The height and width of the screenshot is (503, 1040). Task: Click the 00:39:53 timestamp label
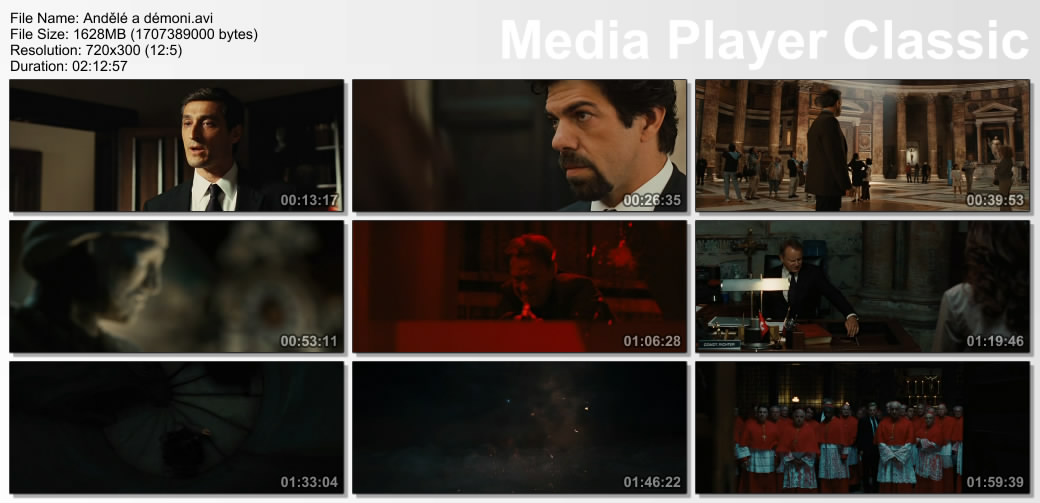point(995,200)
